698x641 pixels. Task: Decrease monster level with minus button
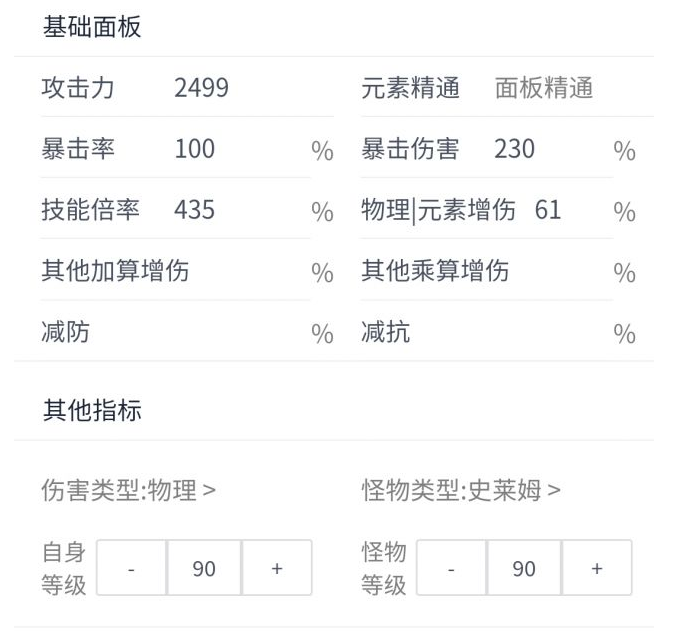(x=451, y=568)
